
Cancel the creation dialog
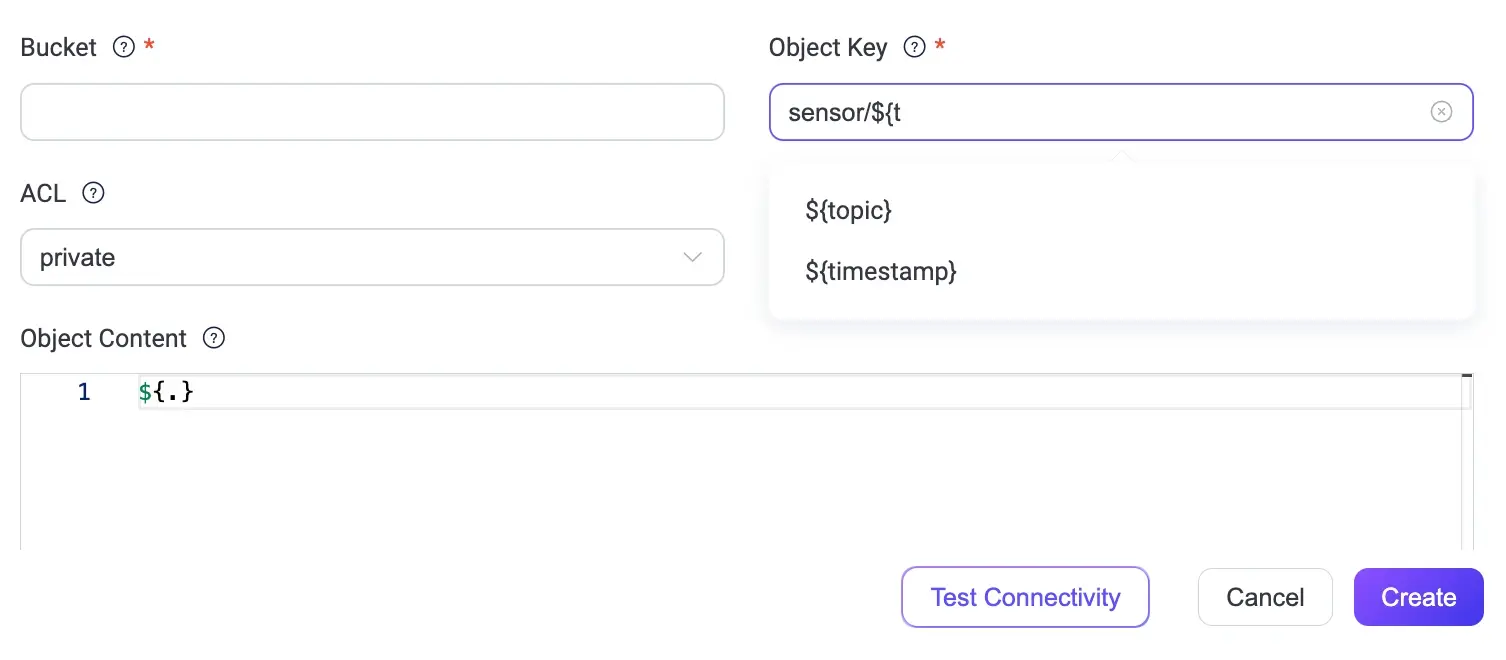(x=1265, y=597)
